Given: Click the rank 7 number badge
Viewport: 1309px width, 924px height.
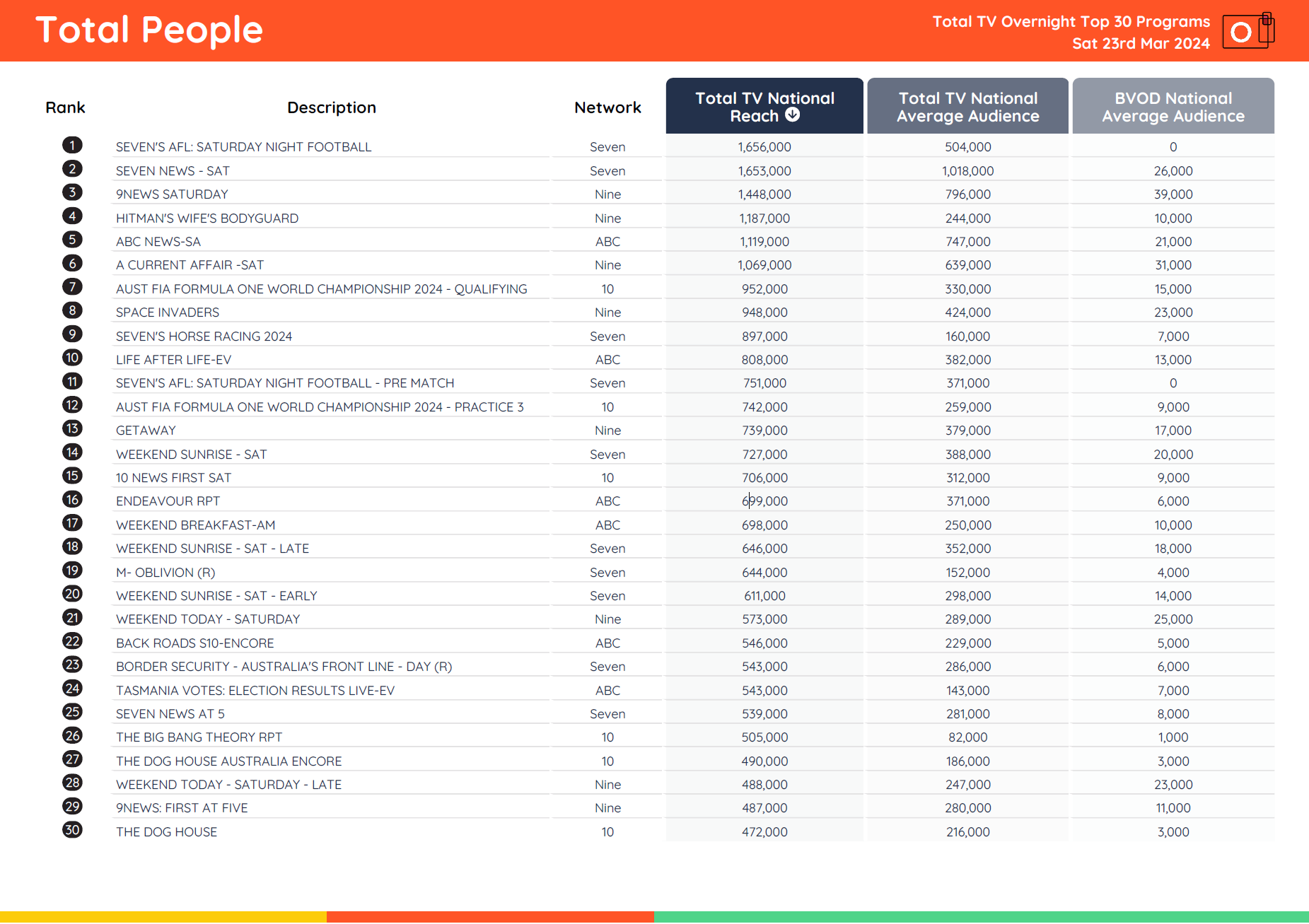Looking at the screenshot, I should point(72,287).
